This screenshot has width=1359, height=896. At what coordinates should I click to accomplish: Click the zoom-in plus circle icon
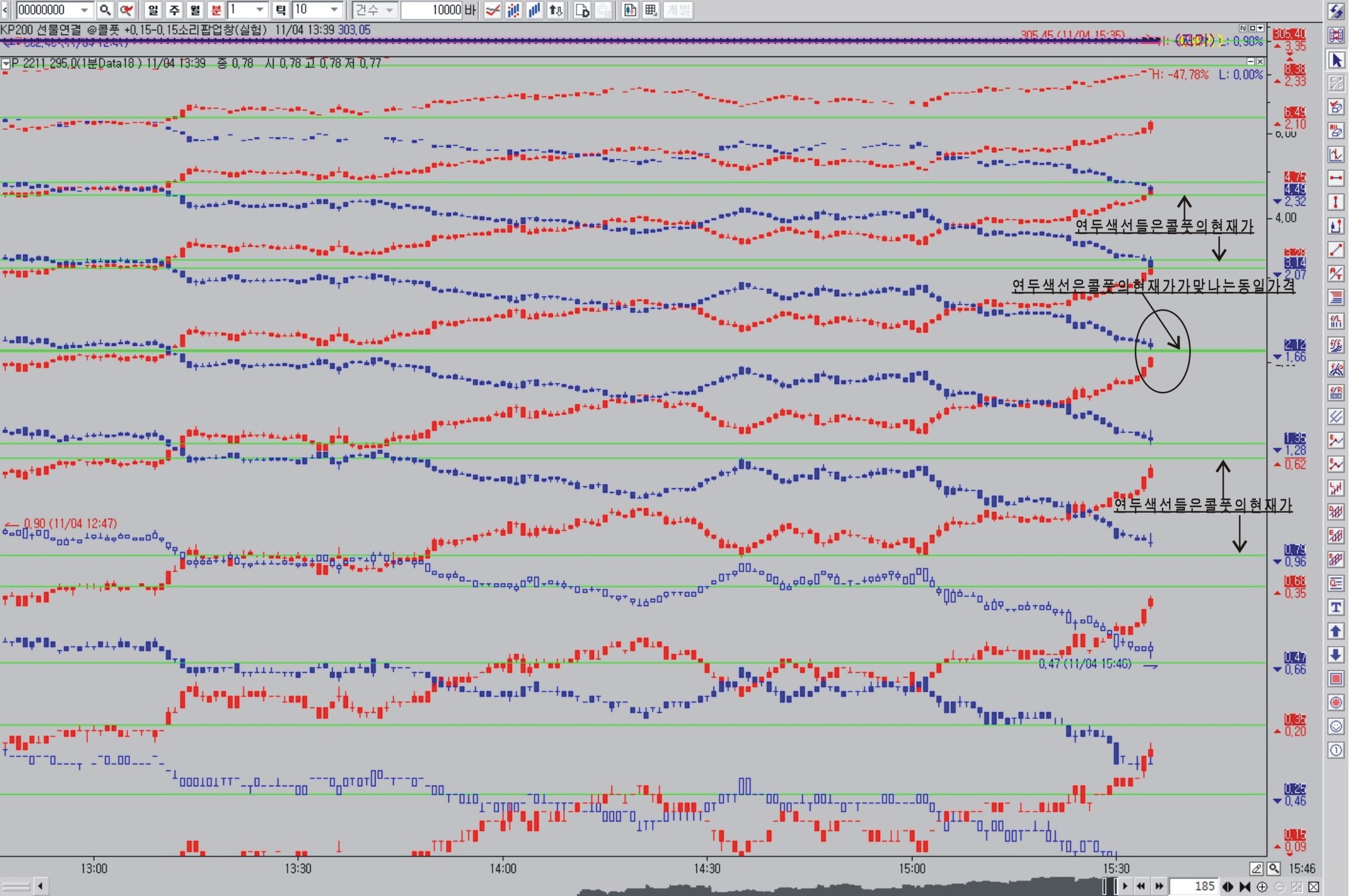click(x=1263, y=887)
